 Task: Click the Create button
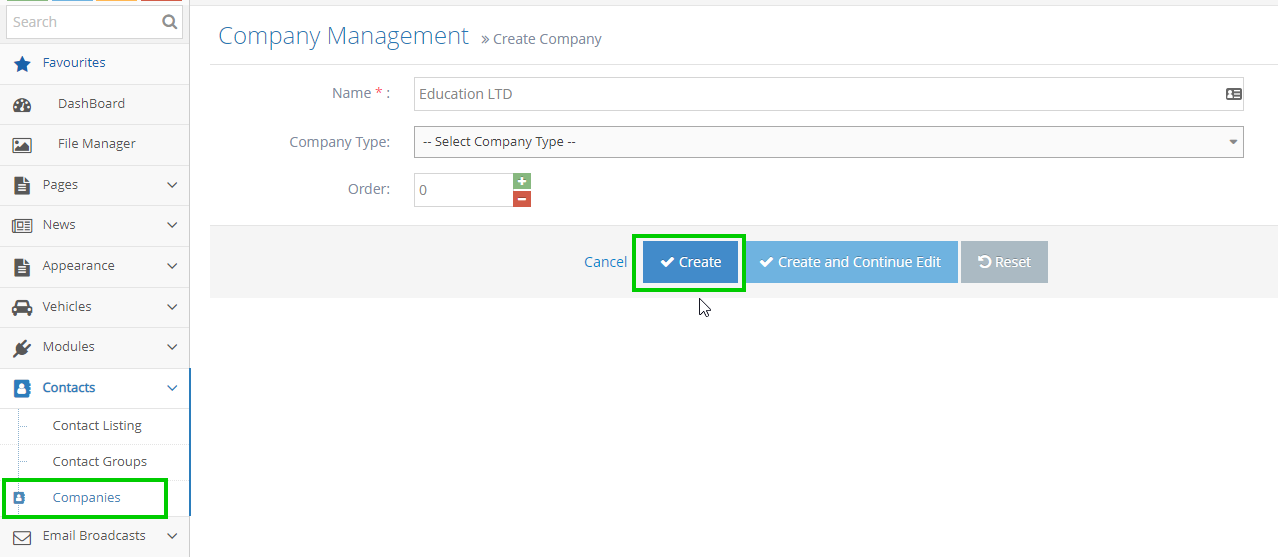point(690,262)
